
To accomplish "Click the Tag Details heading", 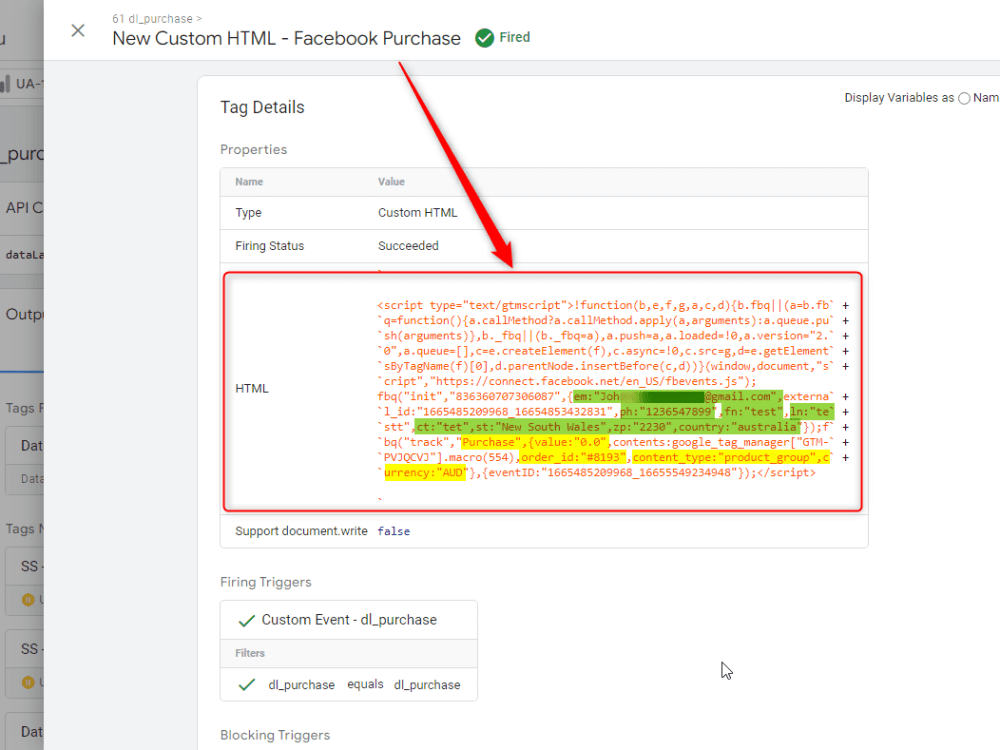I will tap(262, 107).
